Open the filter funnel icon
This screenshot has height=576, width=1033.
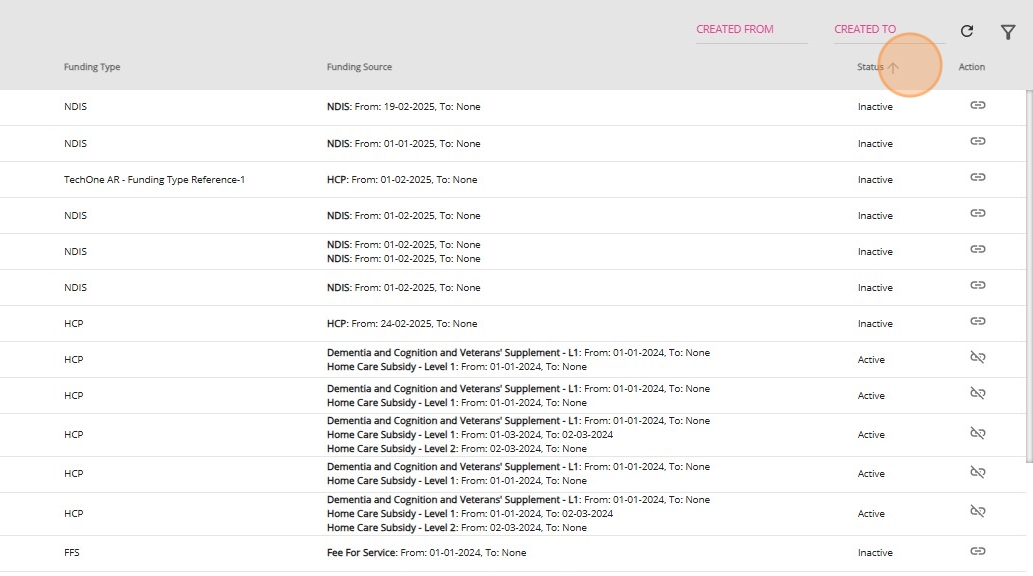(1008, 32)
